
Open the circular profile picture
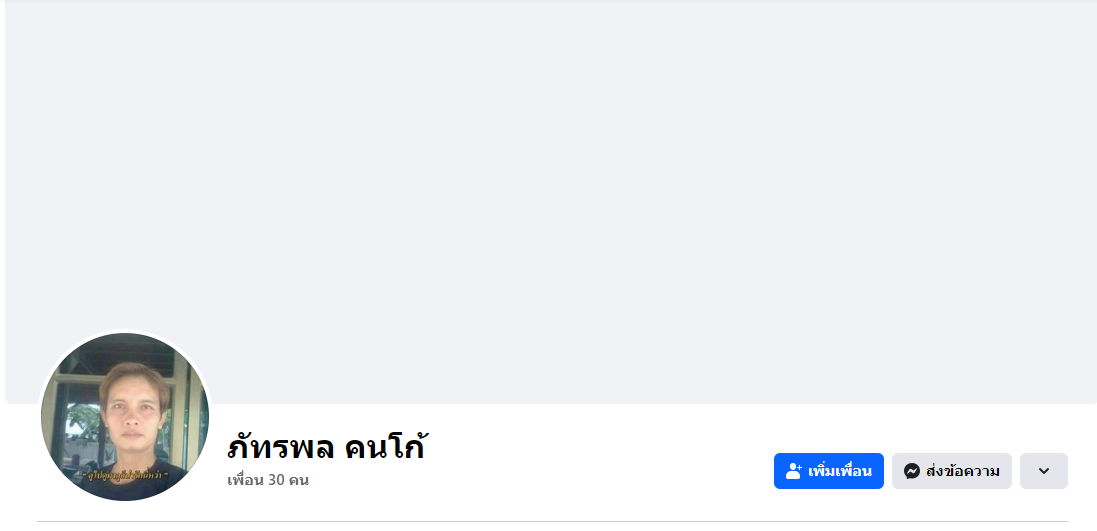point(125,417)
